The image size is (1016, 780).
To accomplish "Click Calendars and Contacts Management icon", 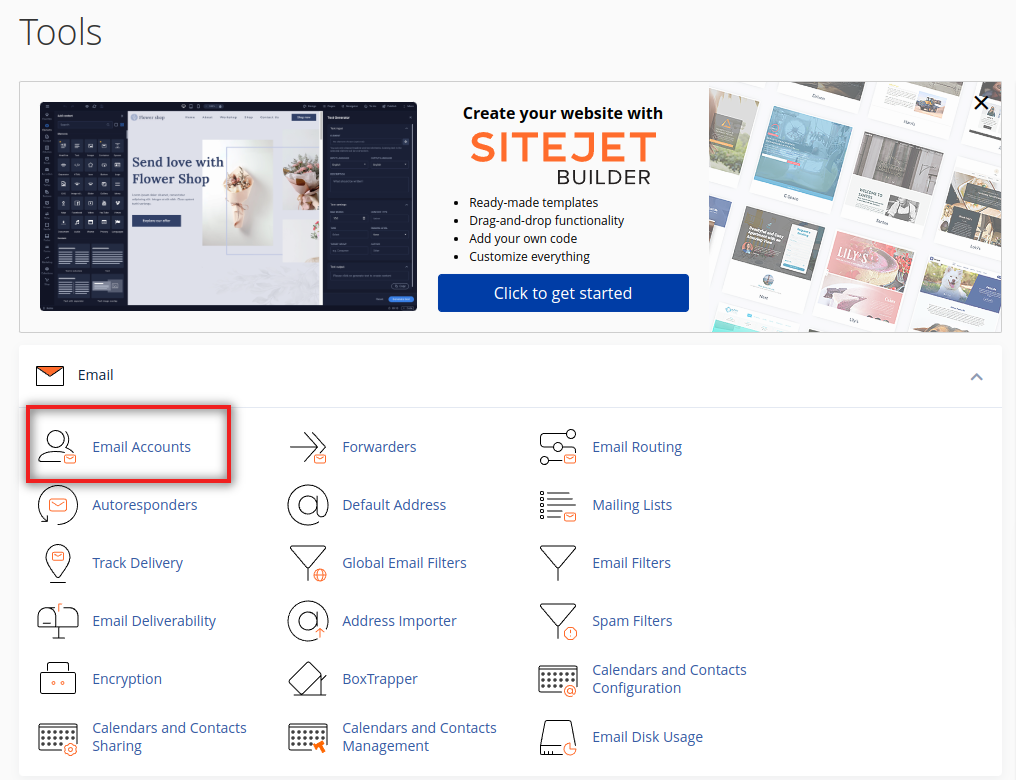I will pyautogui.click(x=308, y=737).
